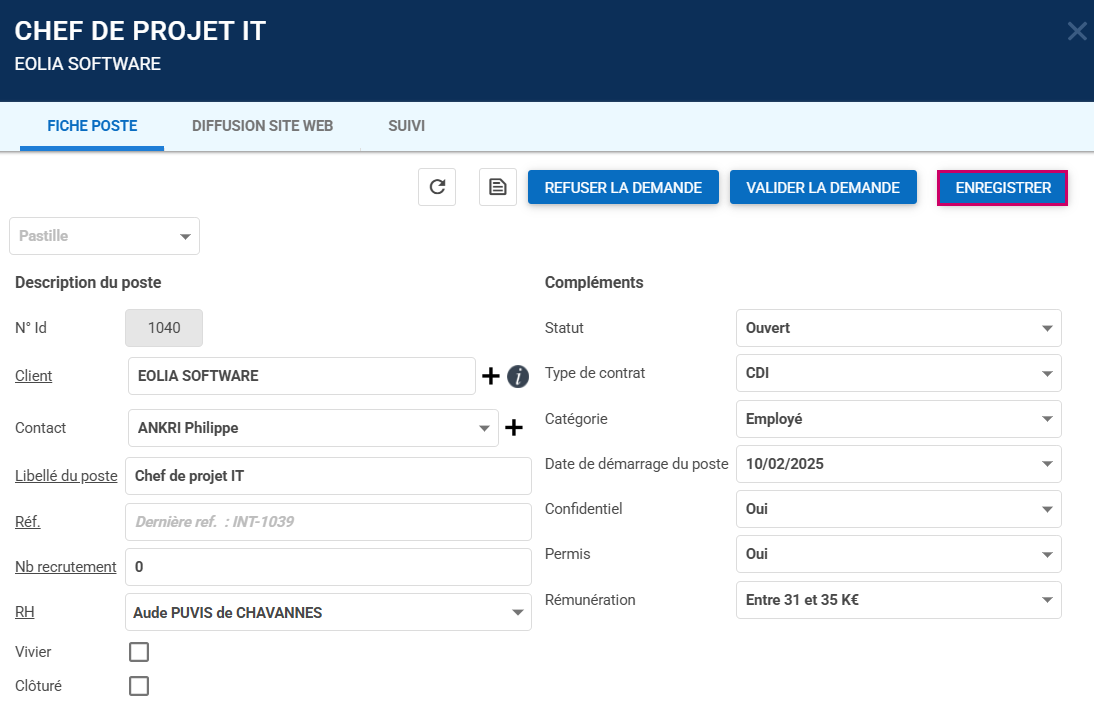The image size is (1094, 705).
Task: Open the document notes icon button
Action: (498, 187)
